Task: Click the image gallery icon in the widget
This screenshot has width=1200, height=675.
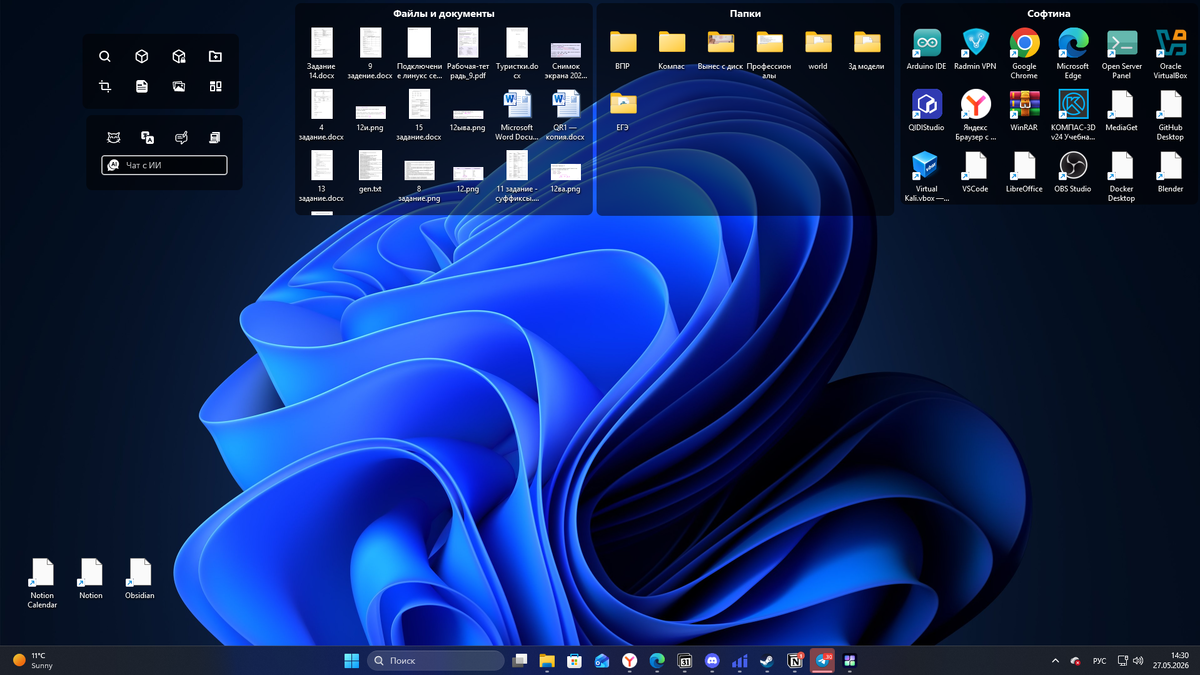Action: coord(178,87)
